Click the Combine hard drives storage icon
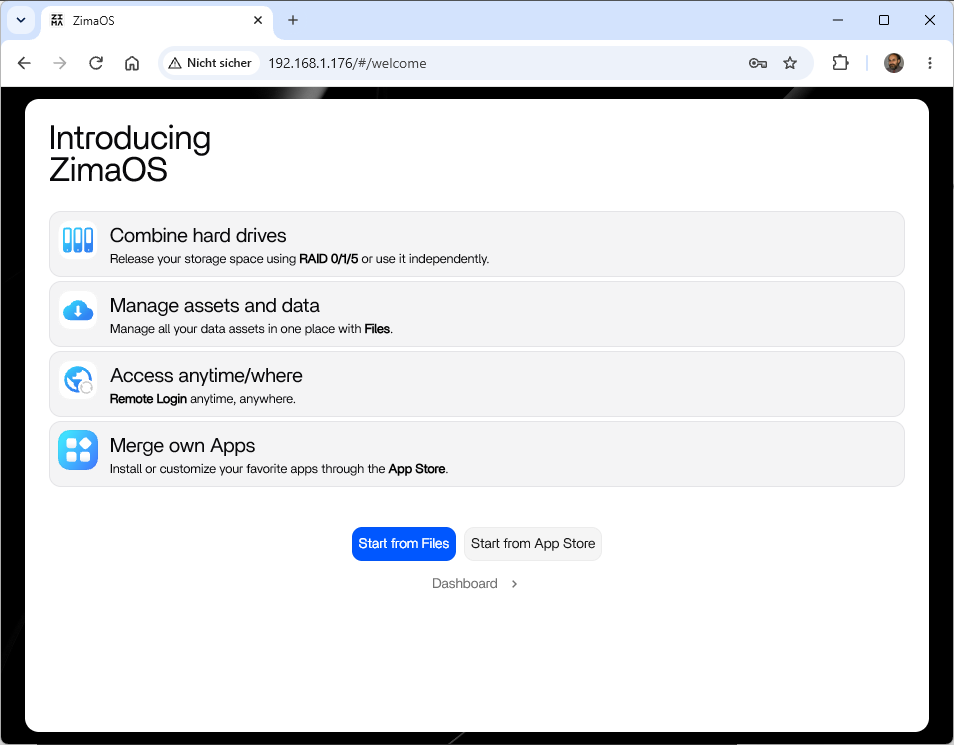 point(78,240)
